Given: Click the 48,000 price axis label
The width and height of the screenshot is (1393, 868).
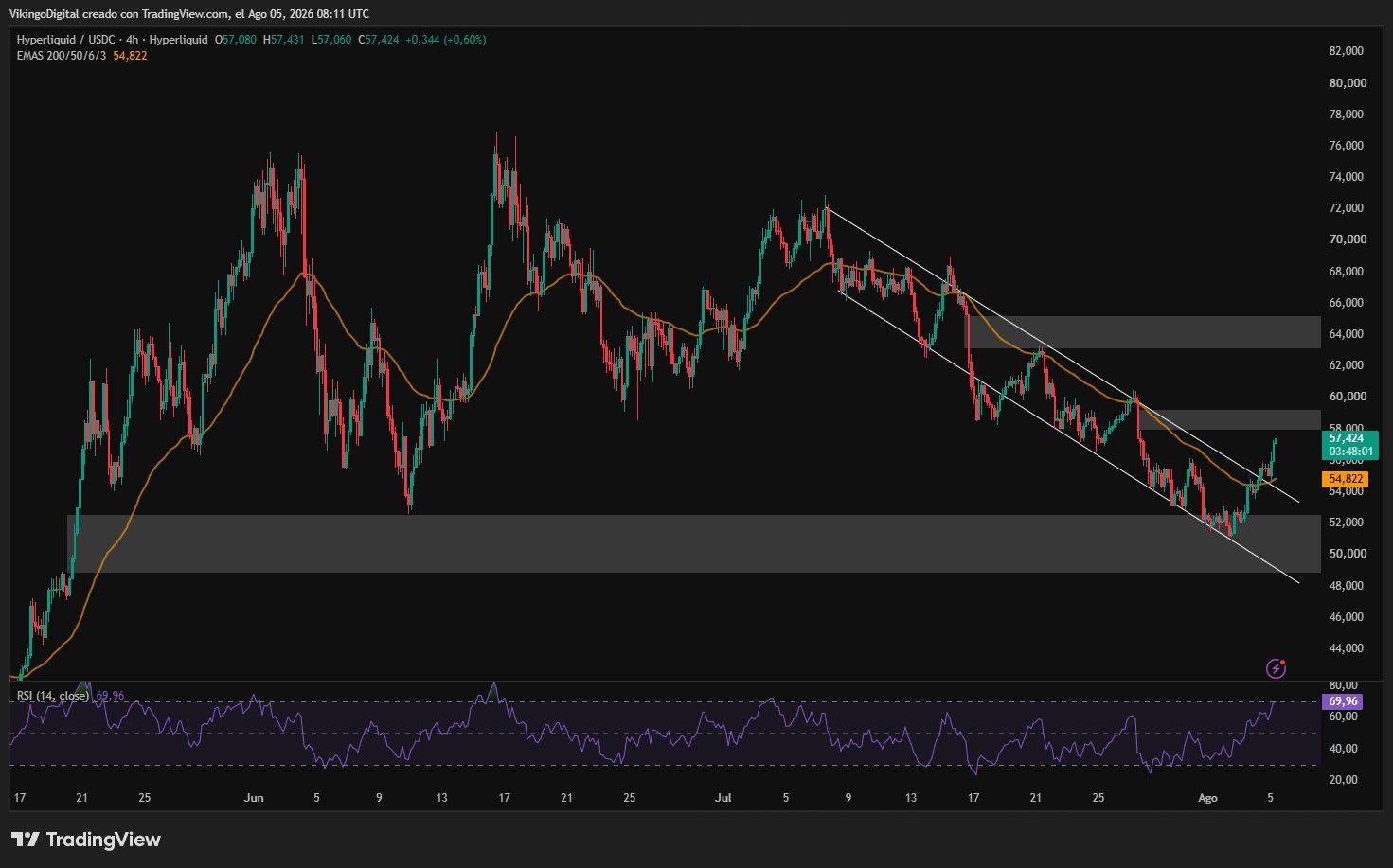Looking at the screenshot, I should click(1347, 586).
